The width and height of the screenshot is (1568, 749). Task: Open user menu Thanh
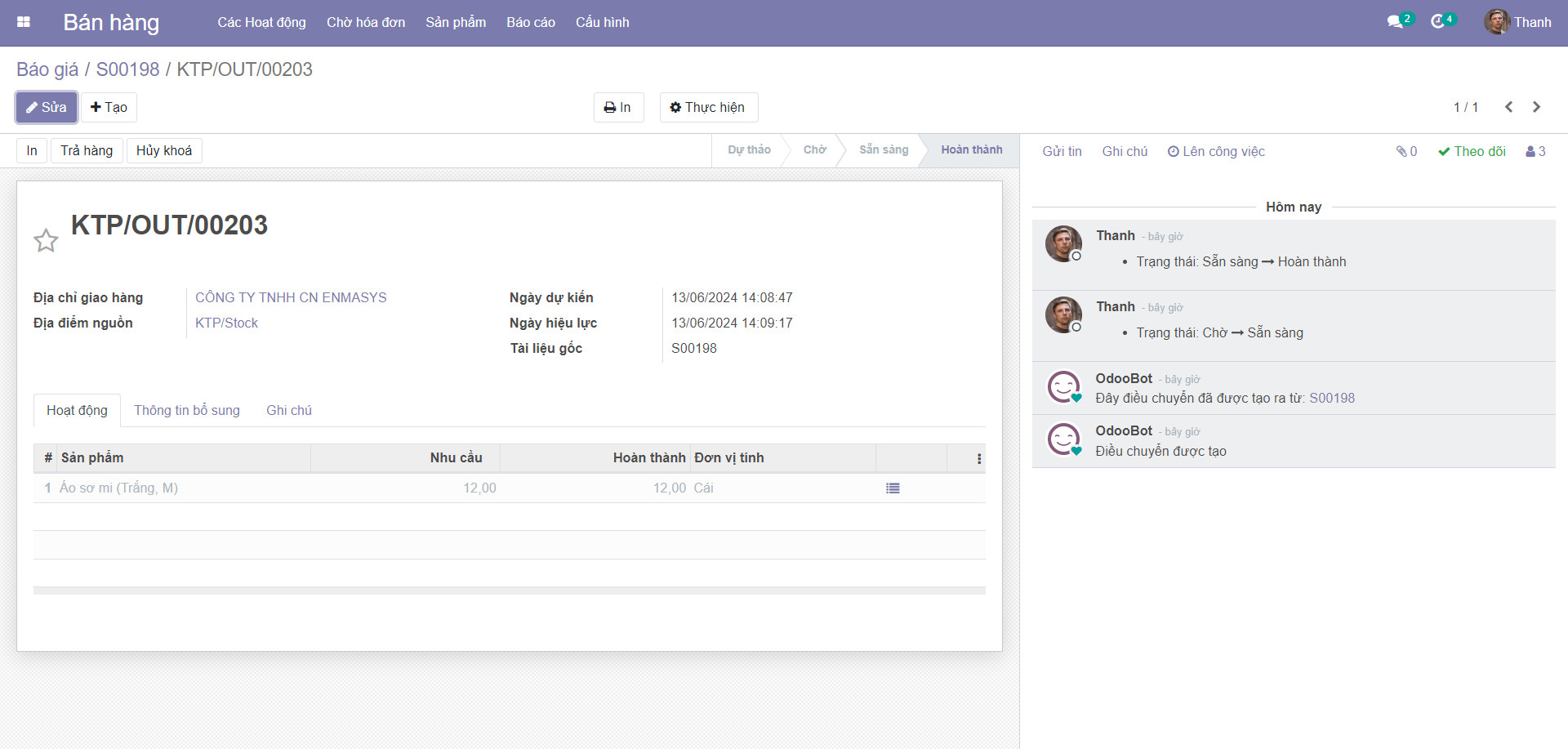click(1518, 22)
